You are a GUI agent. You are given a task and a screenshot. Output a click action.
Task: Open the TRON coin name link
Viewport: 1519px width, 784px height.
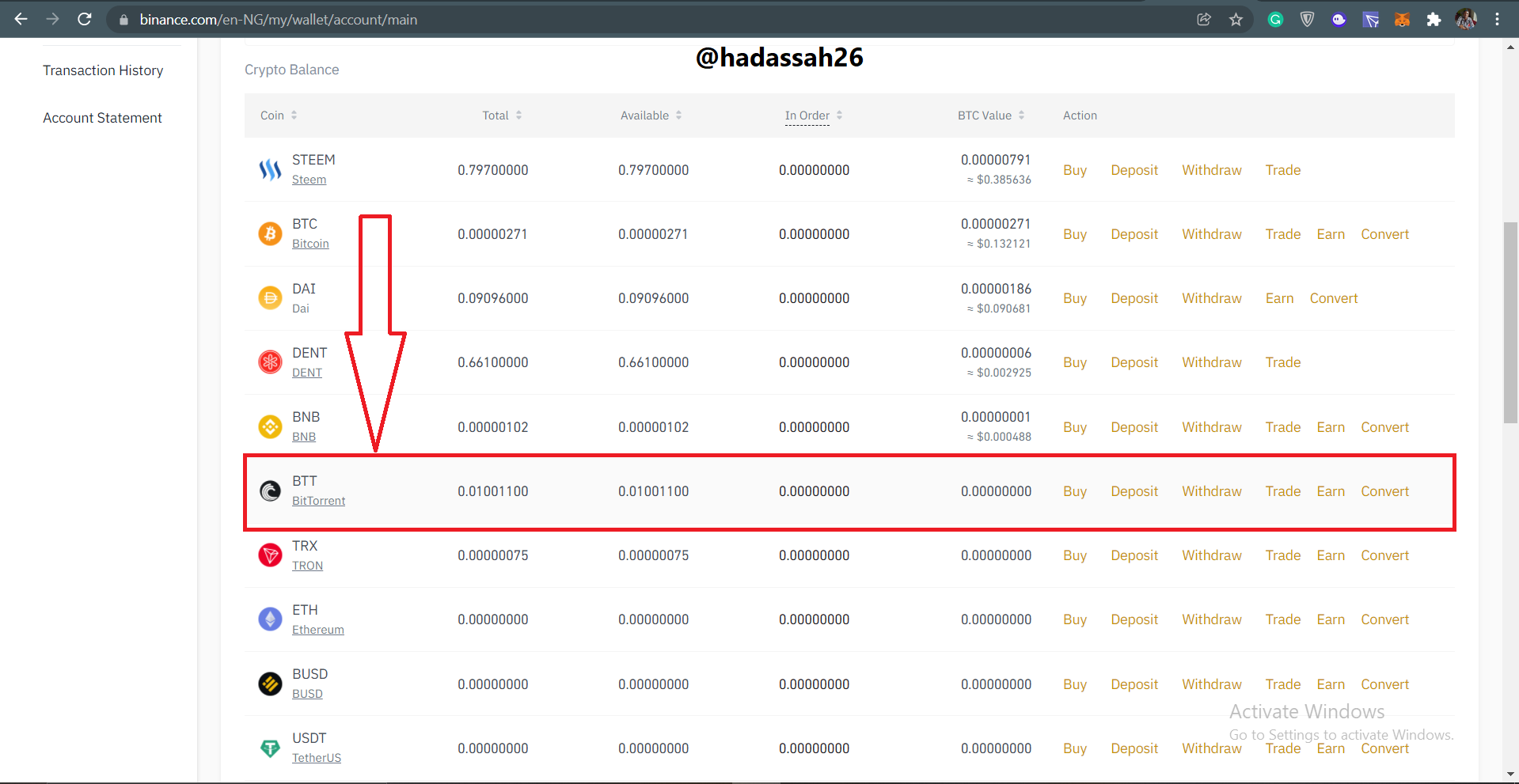(307, 566)
